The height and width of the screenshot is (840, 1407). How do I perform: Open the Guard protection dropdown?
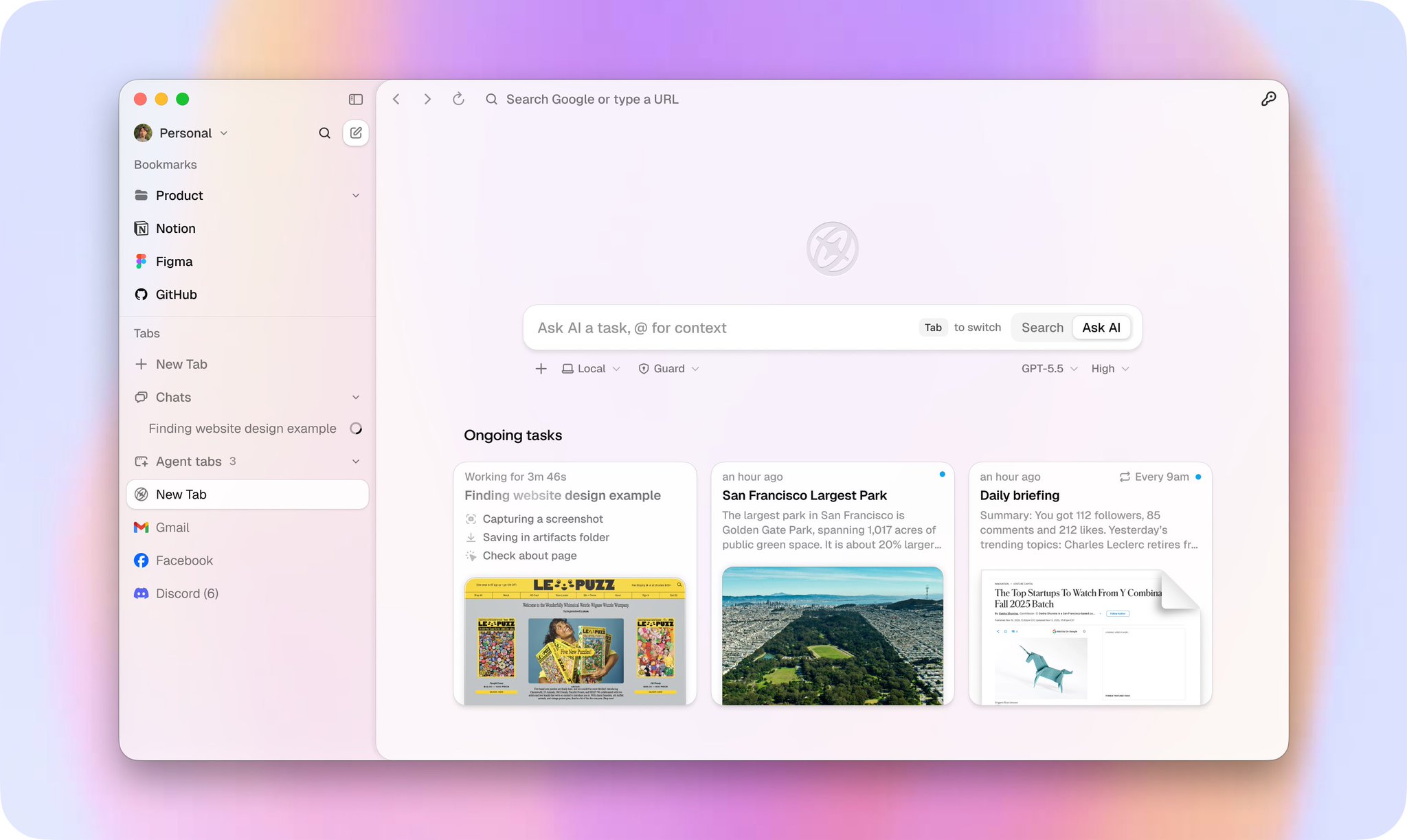668,369
